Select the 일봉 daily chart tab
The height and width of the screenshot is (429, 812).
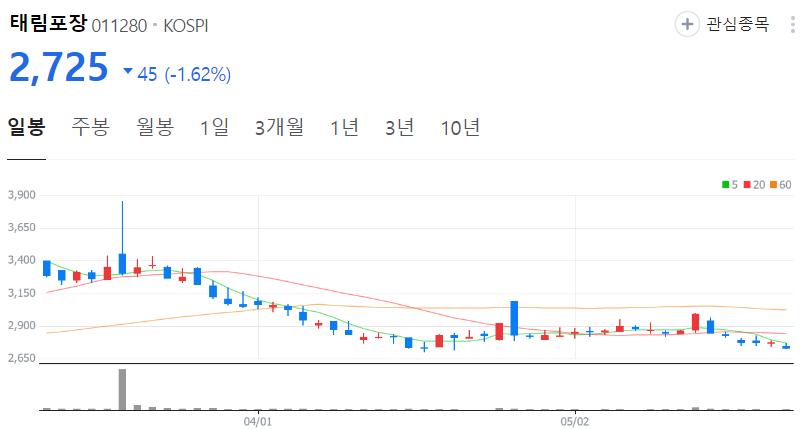[26, 127]
